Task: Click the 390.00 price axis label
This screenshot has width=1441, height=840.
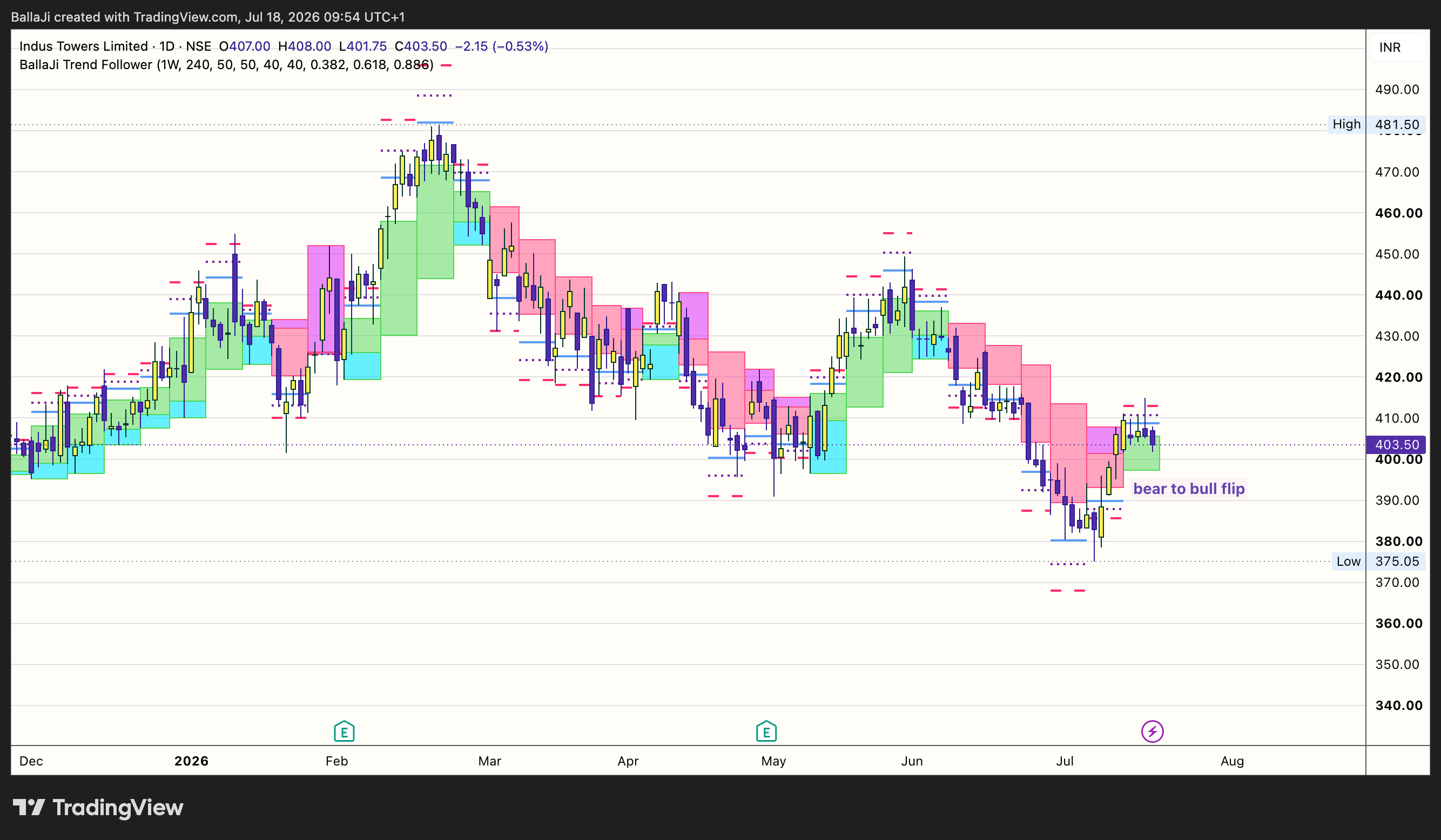Action: click(1397, 500)
